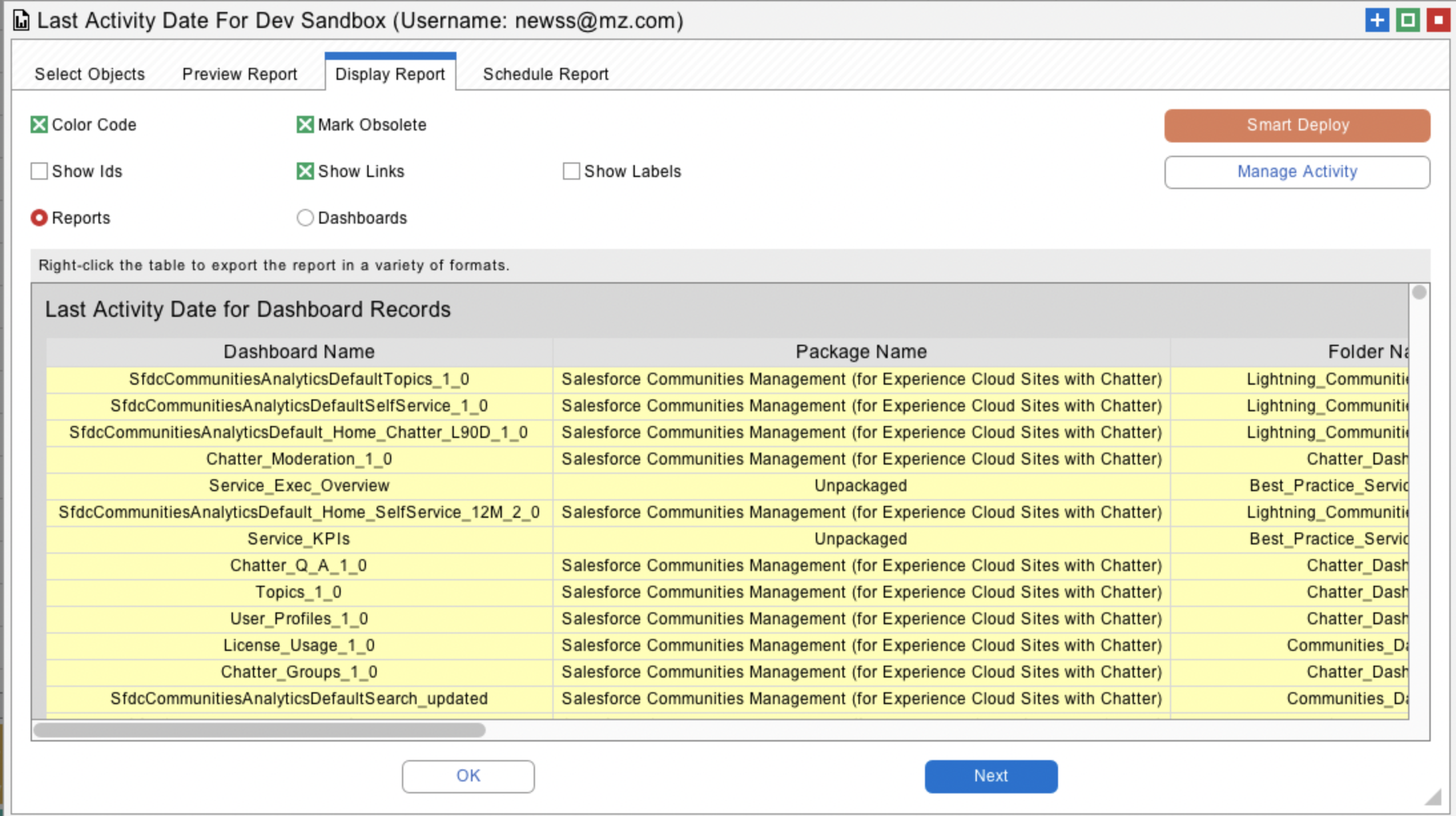Click the green square window icon
This screenshot has width=1456, height=816.
[x=1407, y=20]
